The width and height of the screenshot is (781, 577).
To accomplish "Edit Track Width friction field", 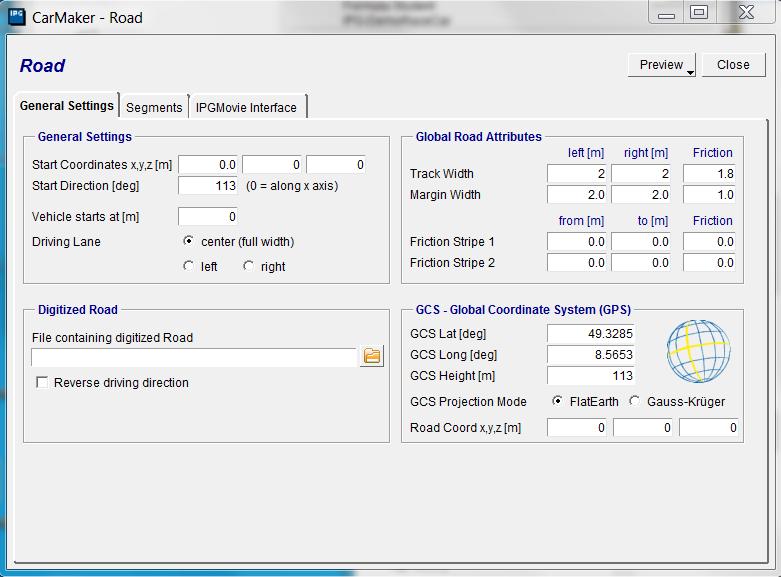I will (709, 173).
